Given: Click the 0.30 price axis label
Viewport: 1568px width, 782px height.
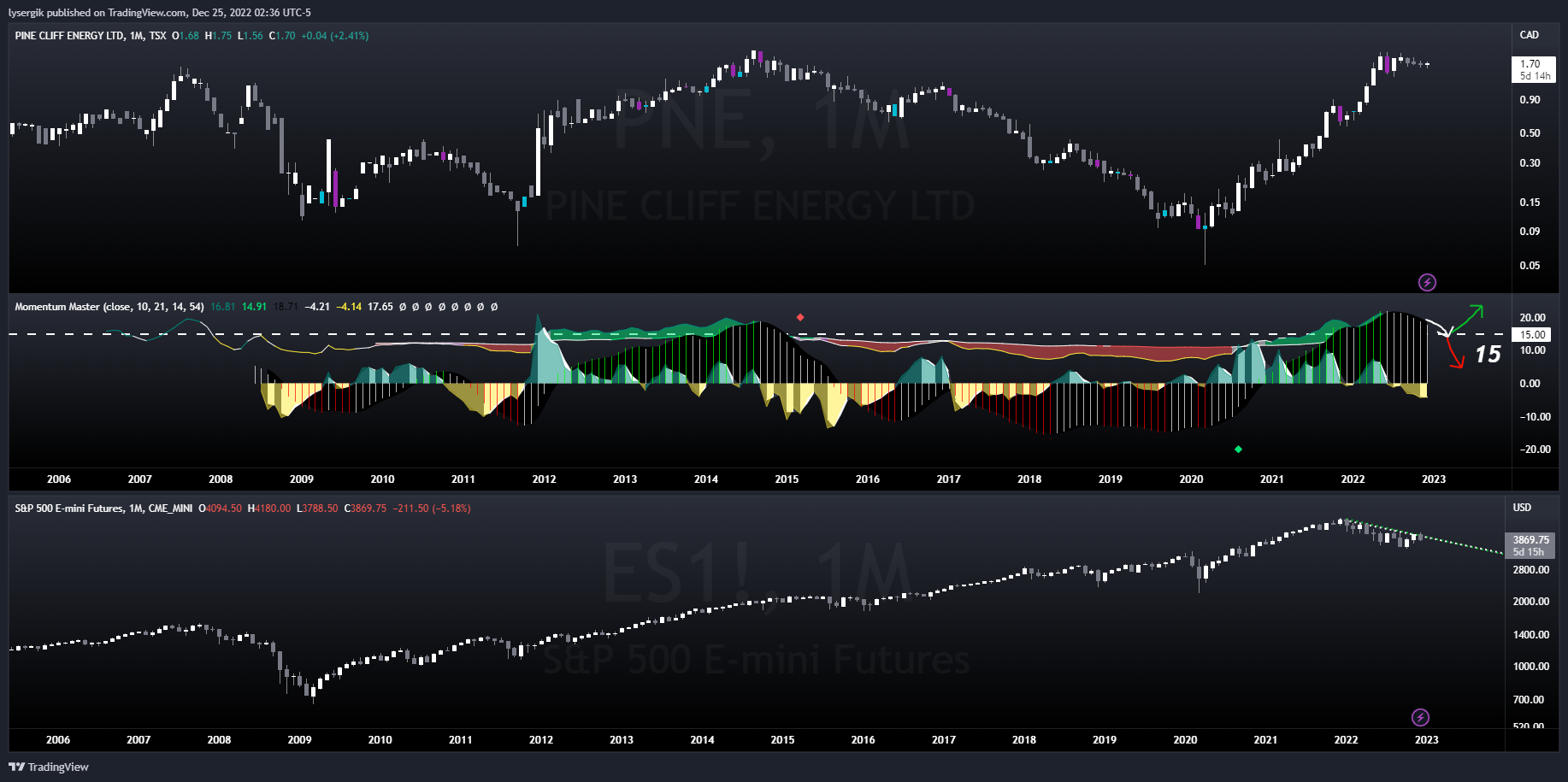Looking at the screenshot, I should 1530,163.
